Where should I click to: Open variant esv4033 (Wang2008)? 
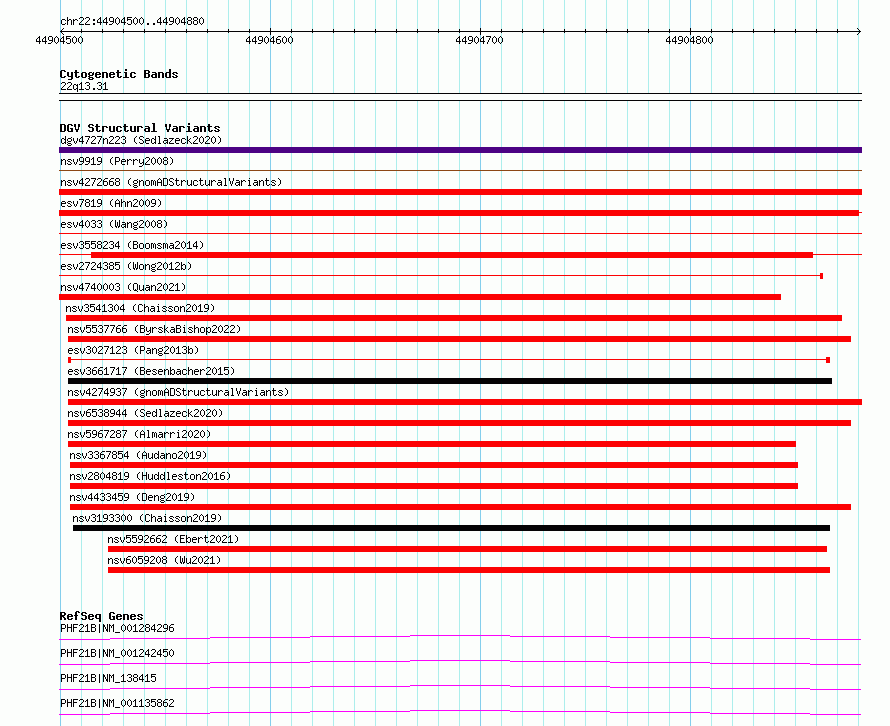coord(114,224)
